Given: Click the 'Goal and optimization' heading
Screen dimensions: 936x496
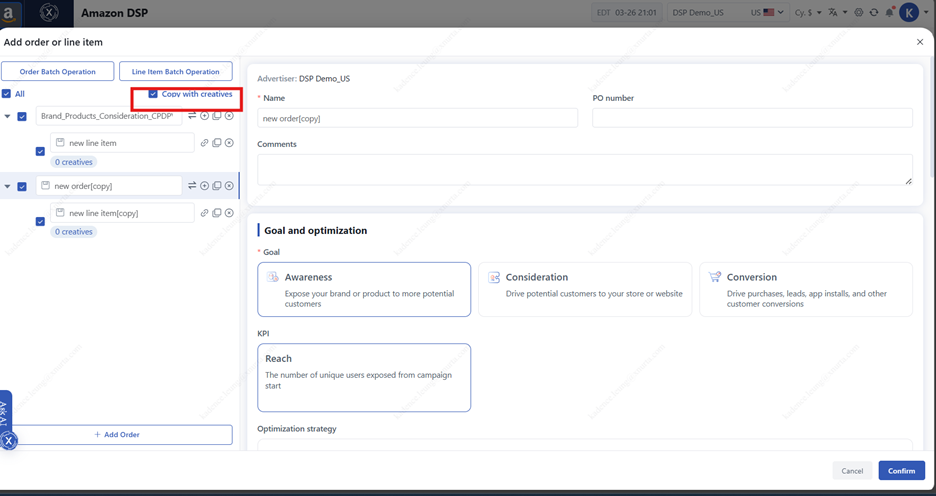Looking at the screenshot, I should coord(316,230).
